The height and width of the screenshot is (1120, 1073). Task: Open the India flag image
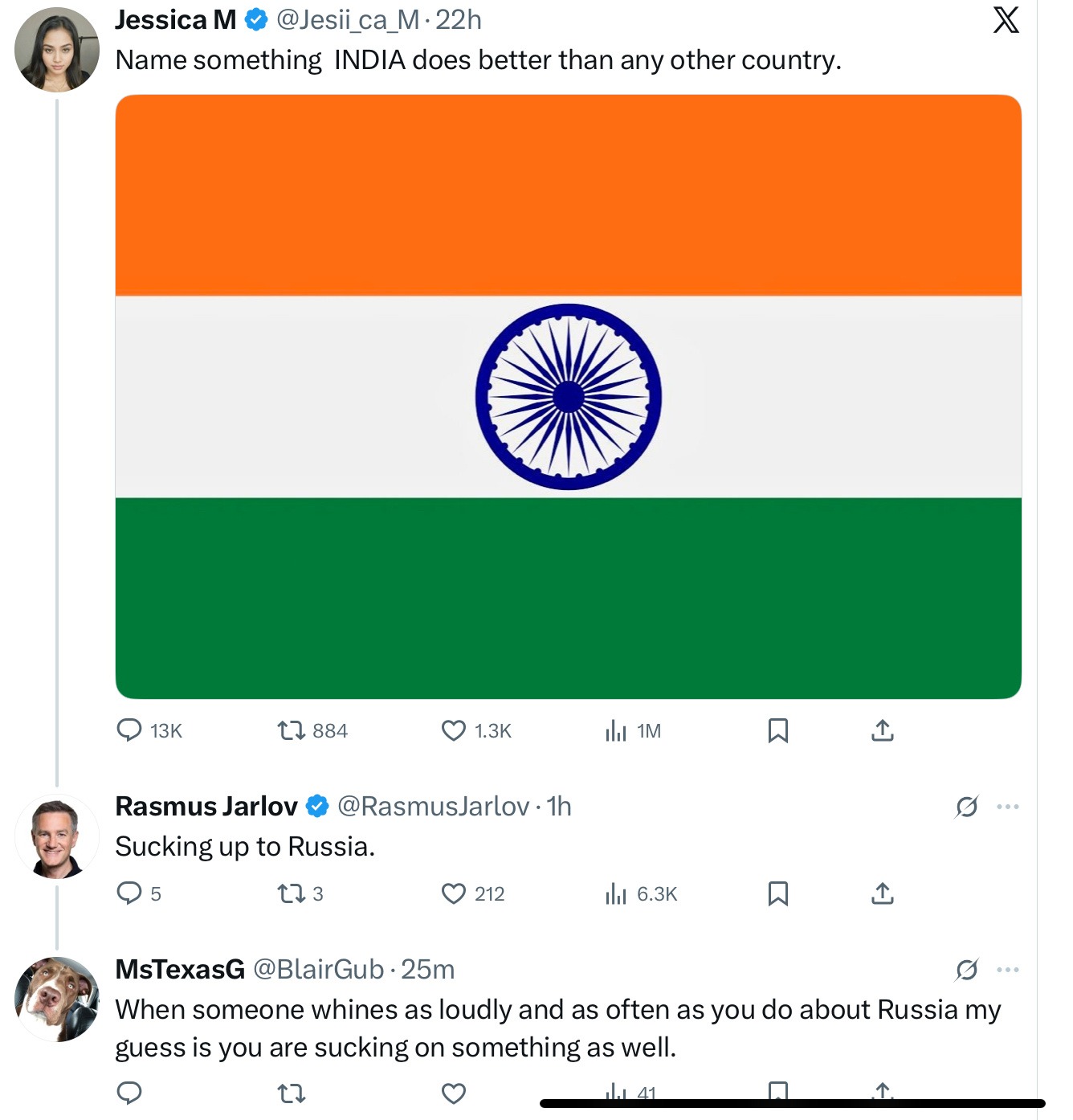[x=568, y=397]
